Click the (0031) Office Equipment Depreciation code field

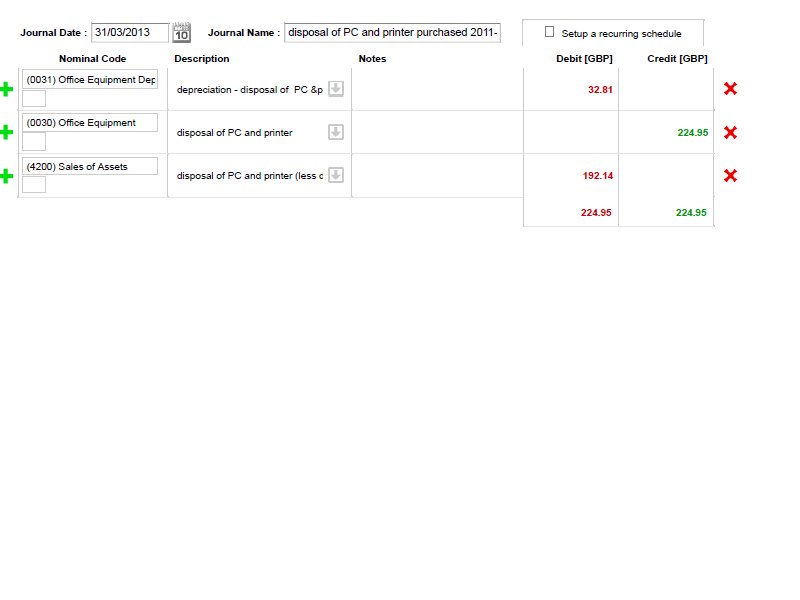(x=91, y=80)
